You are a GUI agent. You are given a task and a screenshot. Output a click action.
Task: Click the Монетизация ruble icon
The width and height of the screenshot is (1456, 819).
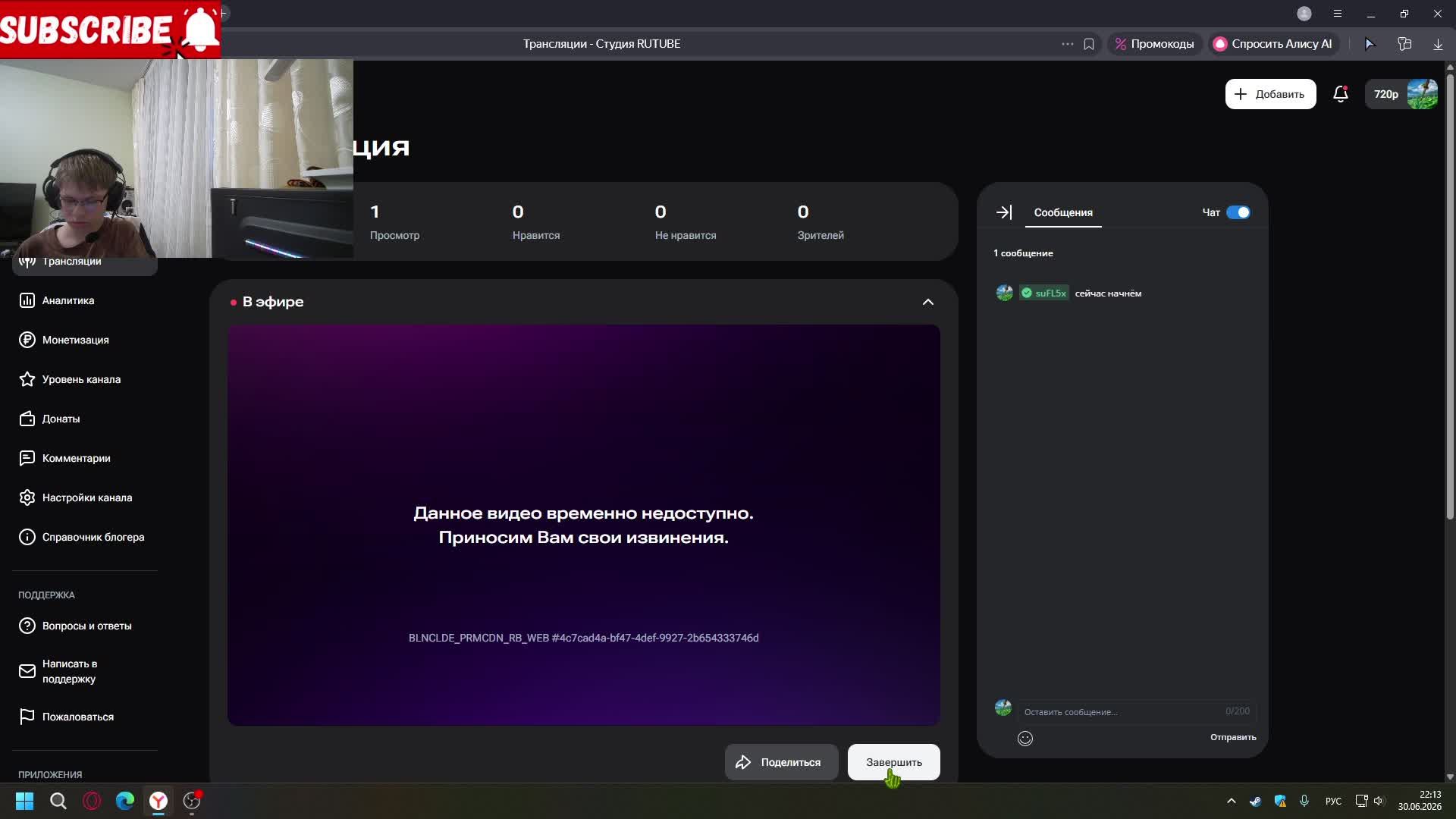27,340
